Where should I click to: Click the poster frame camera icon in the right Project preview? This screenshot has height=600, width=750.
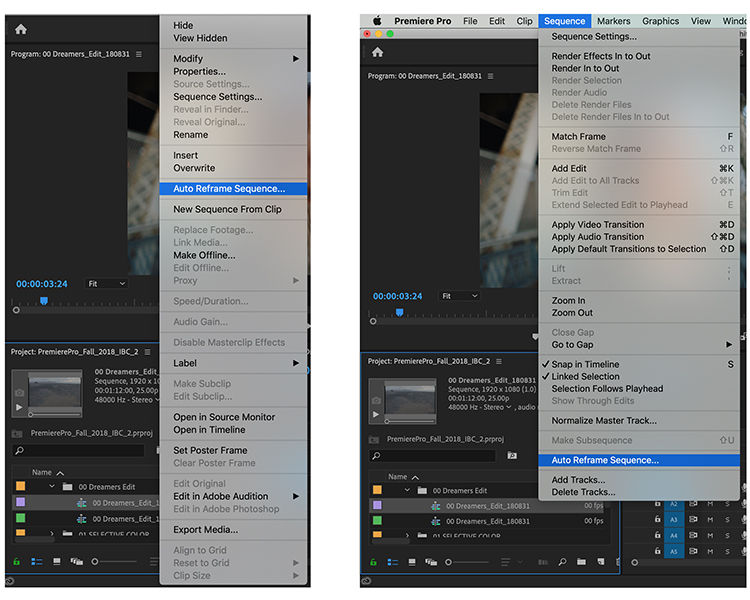376,400
